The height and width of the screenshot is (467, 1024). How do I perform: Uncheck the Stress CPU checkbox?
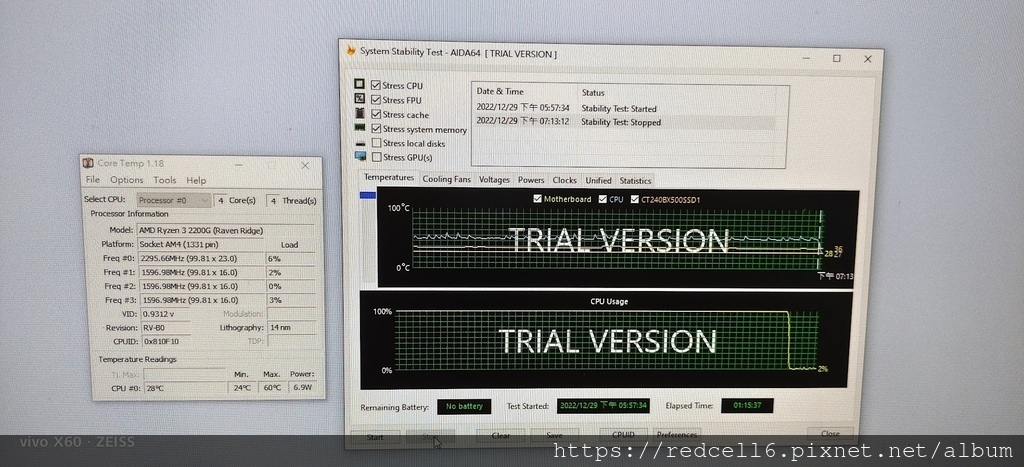click(x=376, y=85)
